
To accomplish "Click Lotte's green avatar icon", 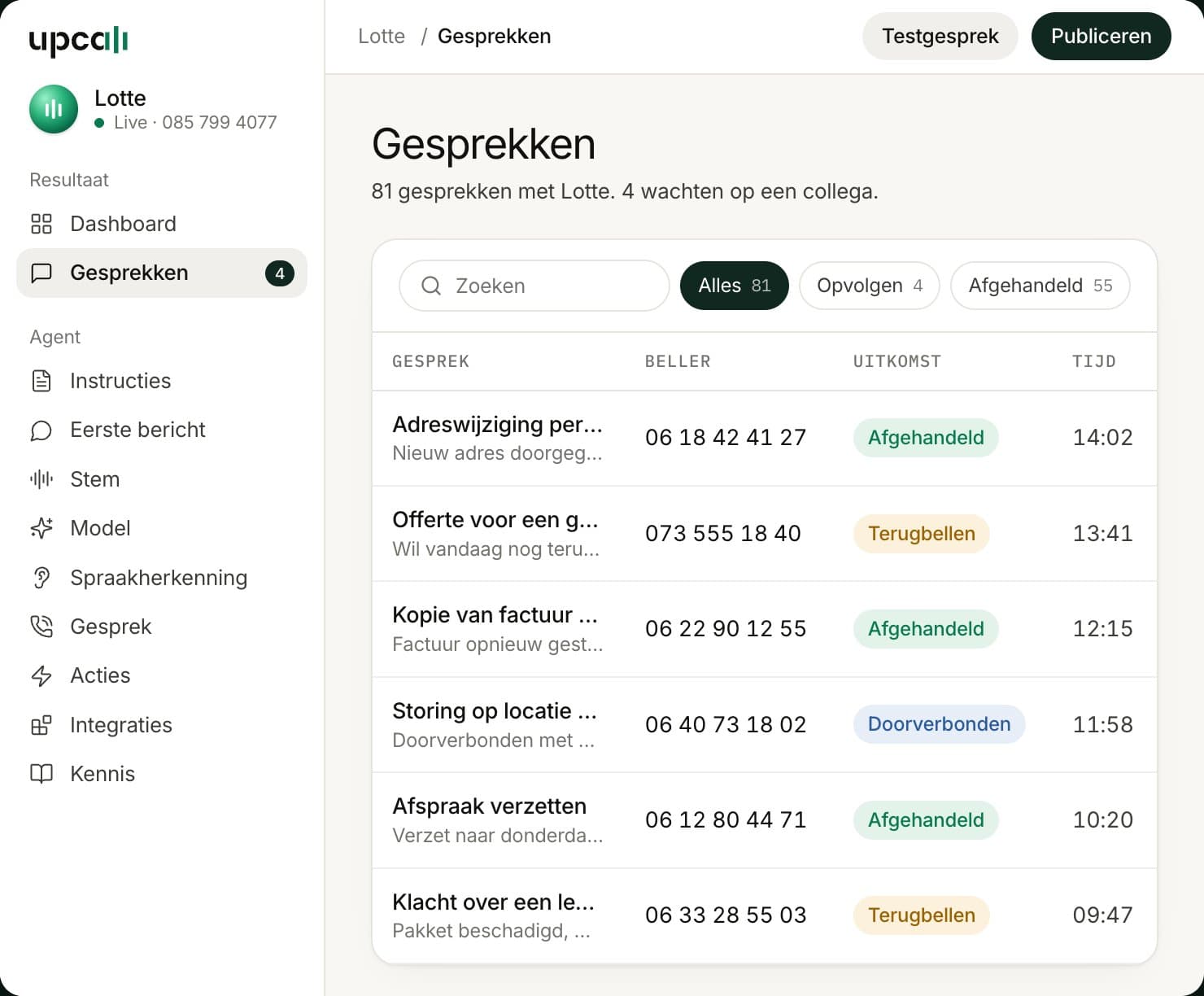I will click(54, 109).
